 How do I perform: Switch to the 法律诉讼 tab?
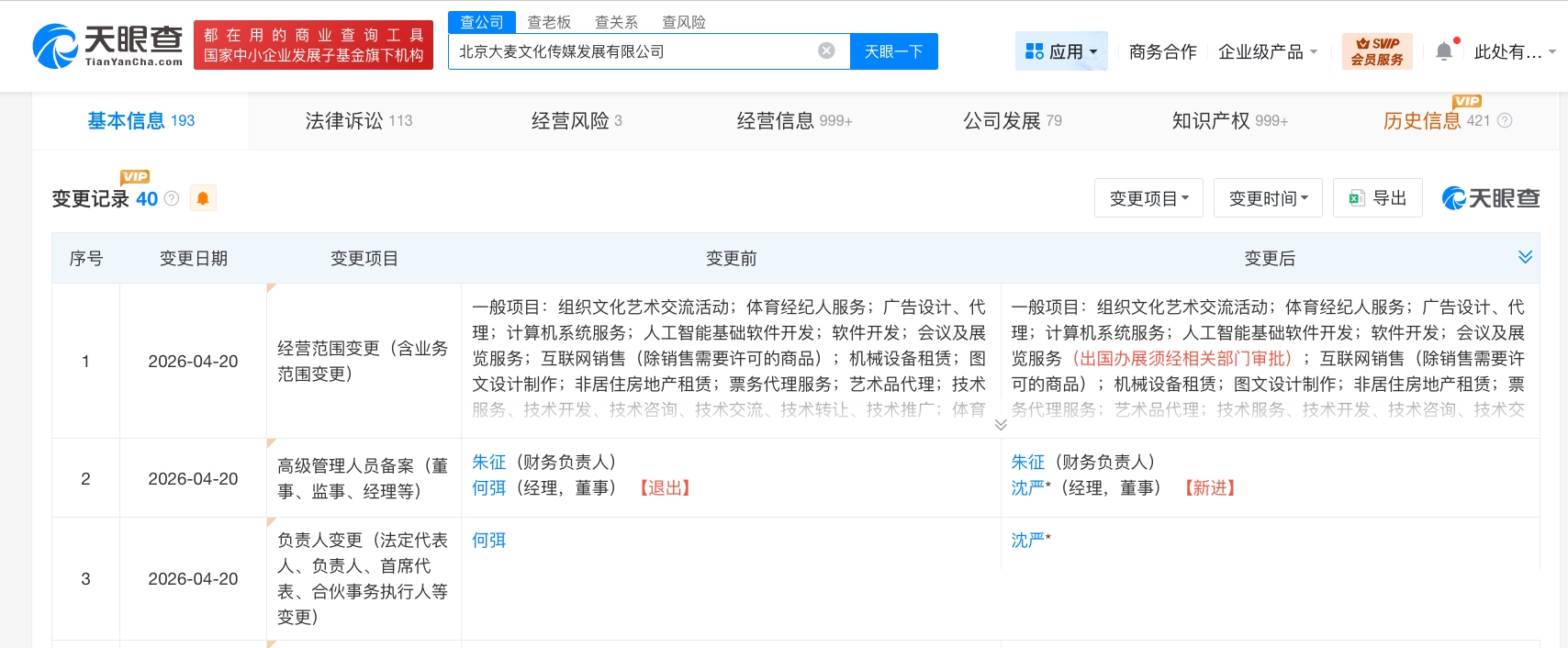pos(359,120)
